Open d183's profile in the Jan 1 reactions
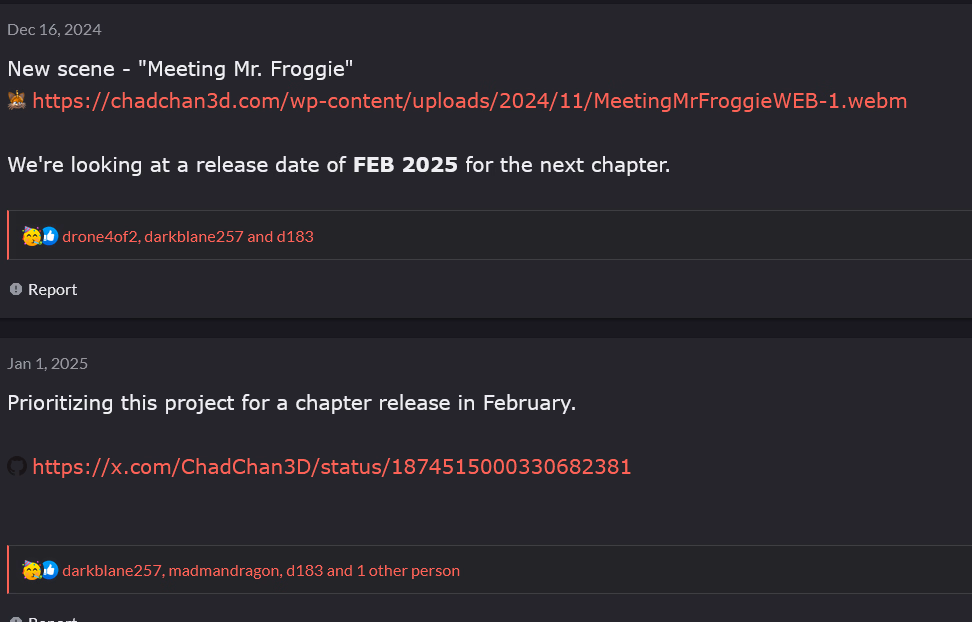The width and height of the screenshot is (972, 622). tap(304, 571)
